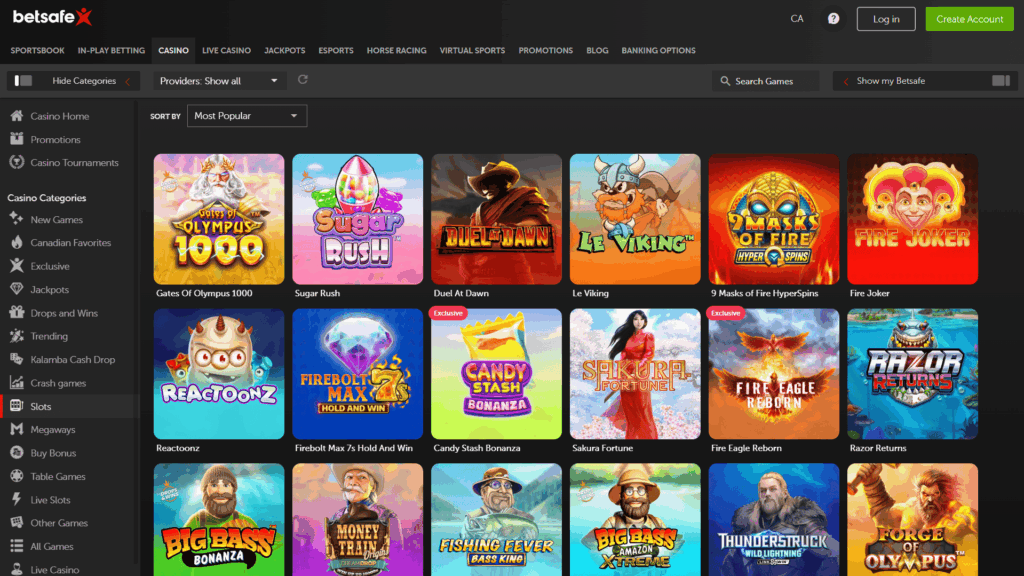Click the Log in button
Image resolution: width=1024 pixels, height=576 pixels.
[x=886, y=18]
